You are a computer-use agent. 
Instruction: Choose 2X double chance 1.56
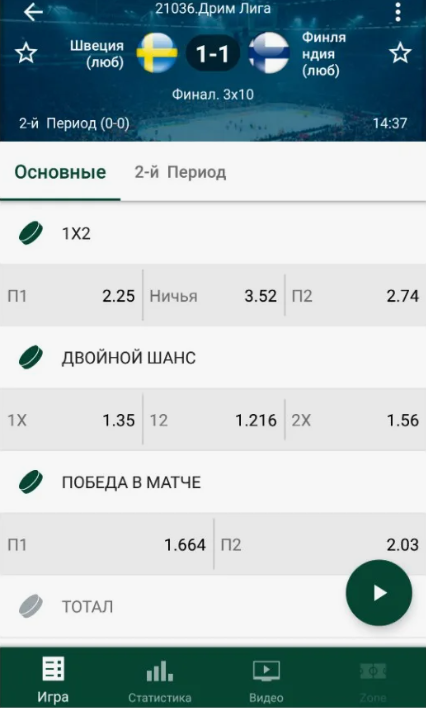(x=356, y=420)
